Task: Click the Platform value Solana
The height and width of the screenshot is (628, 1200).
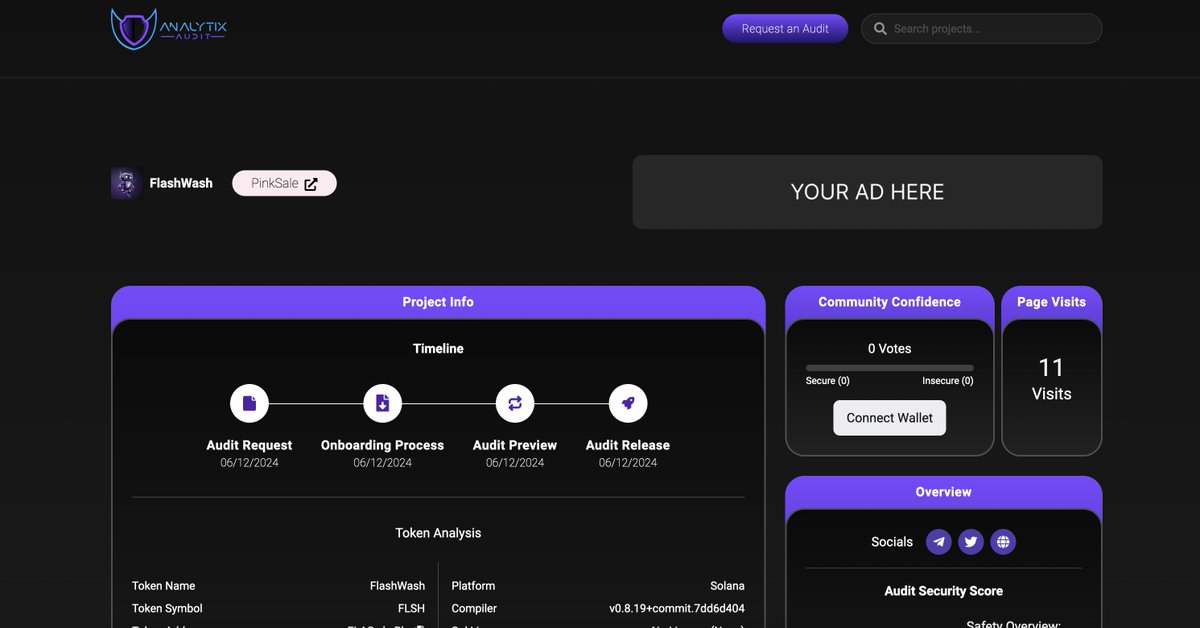Action: (x=727, y=586)
